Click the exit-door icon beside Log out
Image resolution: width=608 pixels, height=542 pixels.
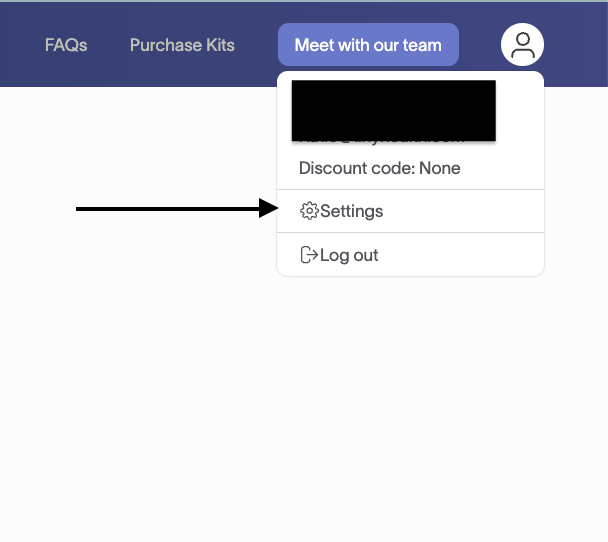click(309, 255)
